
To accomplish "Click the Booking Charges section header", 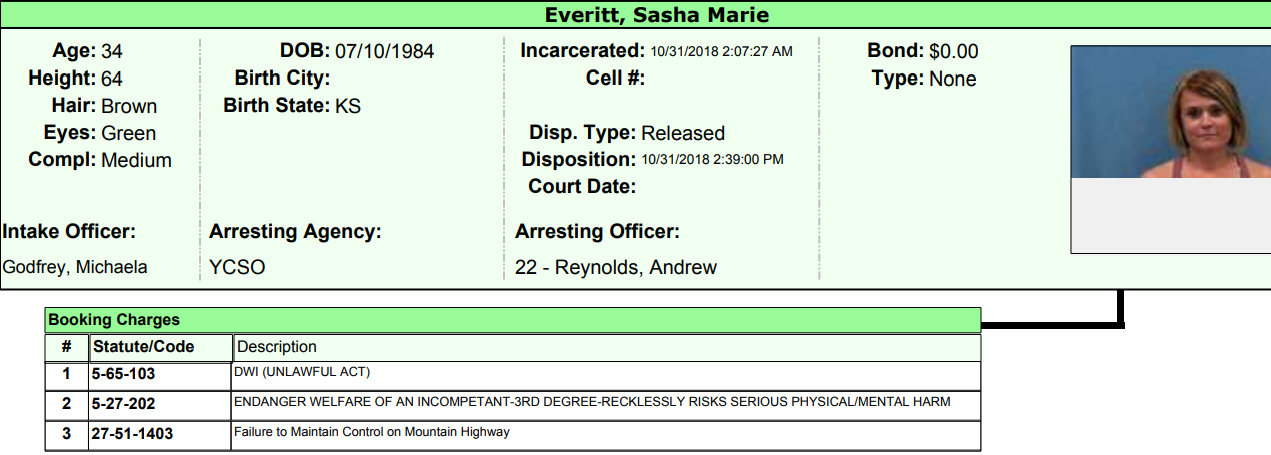I will [x=114, y=320].
